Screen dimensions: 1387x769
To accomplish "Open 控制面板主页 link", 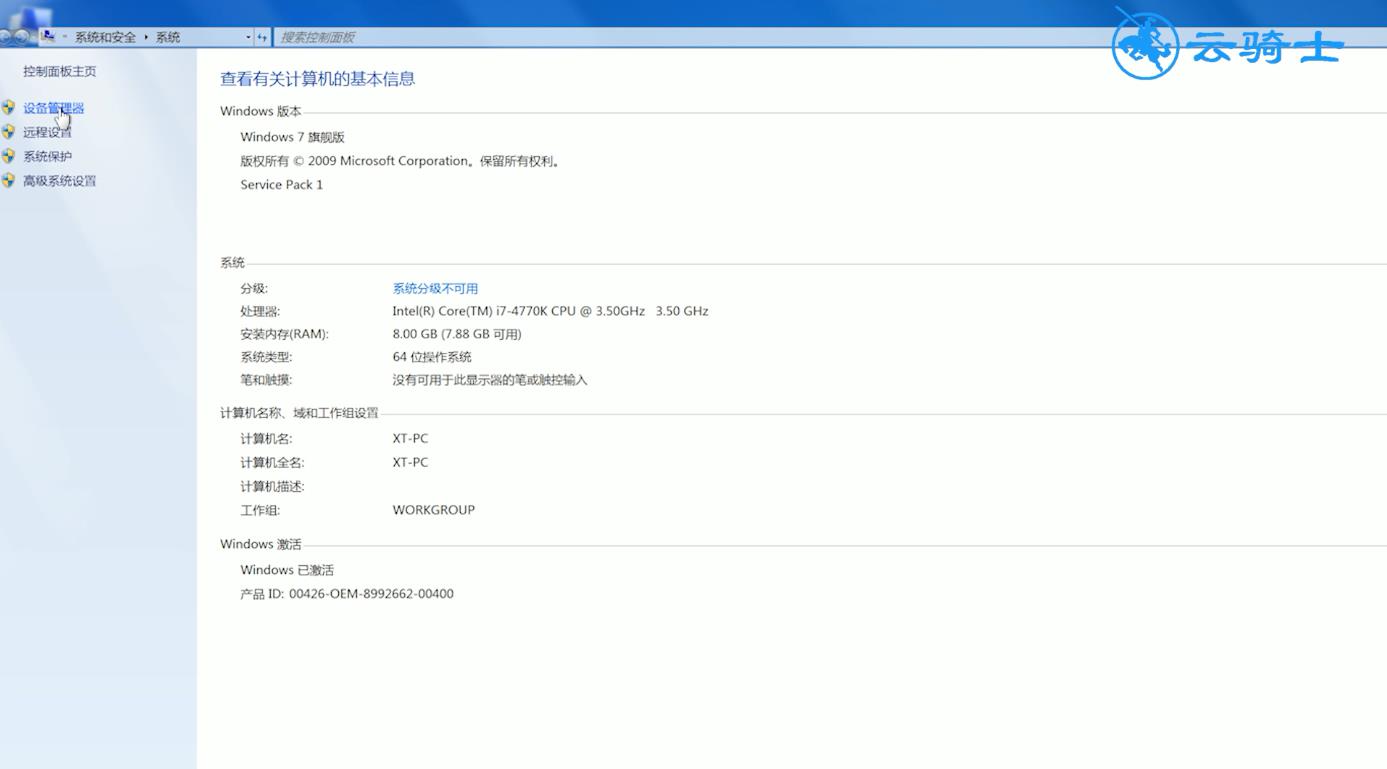I will pyautogui.click(x=60, y=71).
